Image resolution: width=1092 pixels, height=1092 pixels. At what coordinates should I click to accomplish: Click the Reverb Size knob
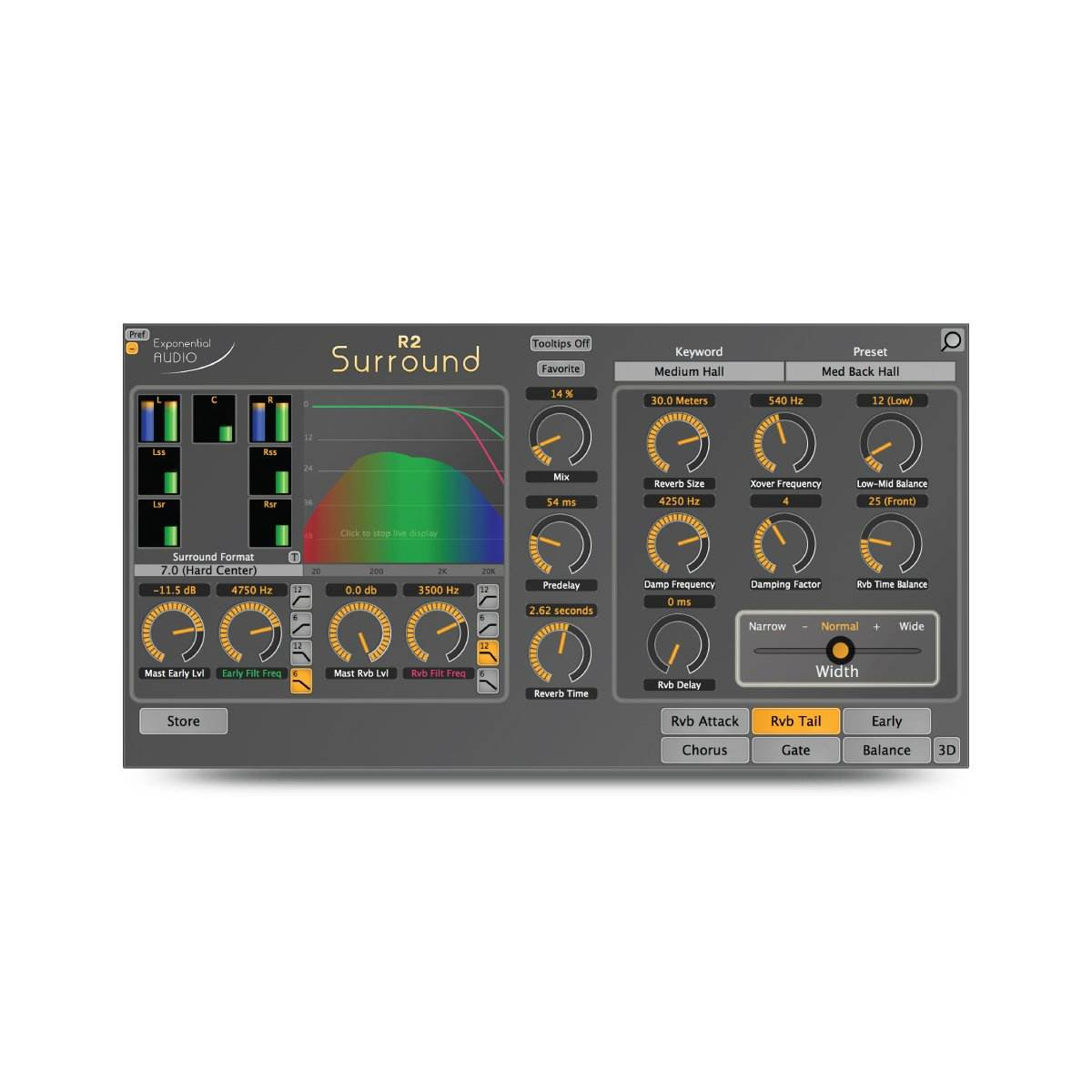tap(679, 444)
